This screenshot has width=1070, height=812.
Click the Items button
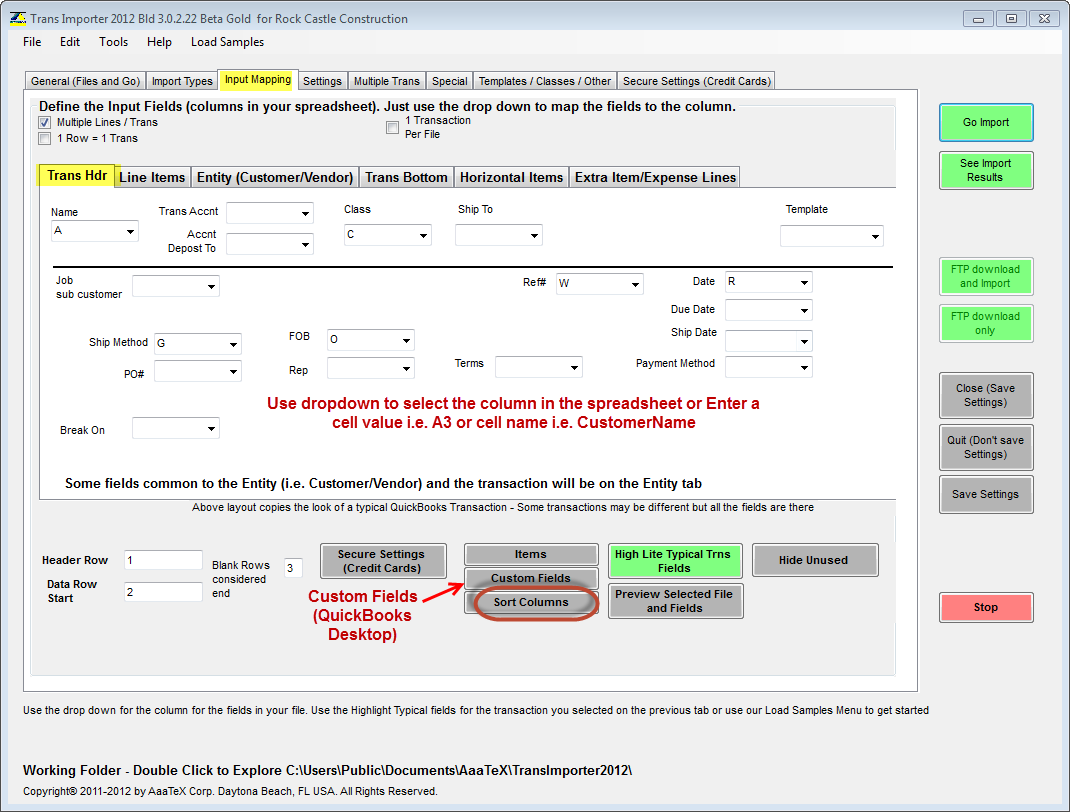click(x=531, y=555)
